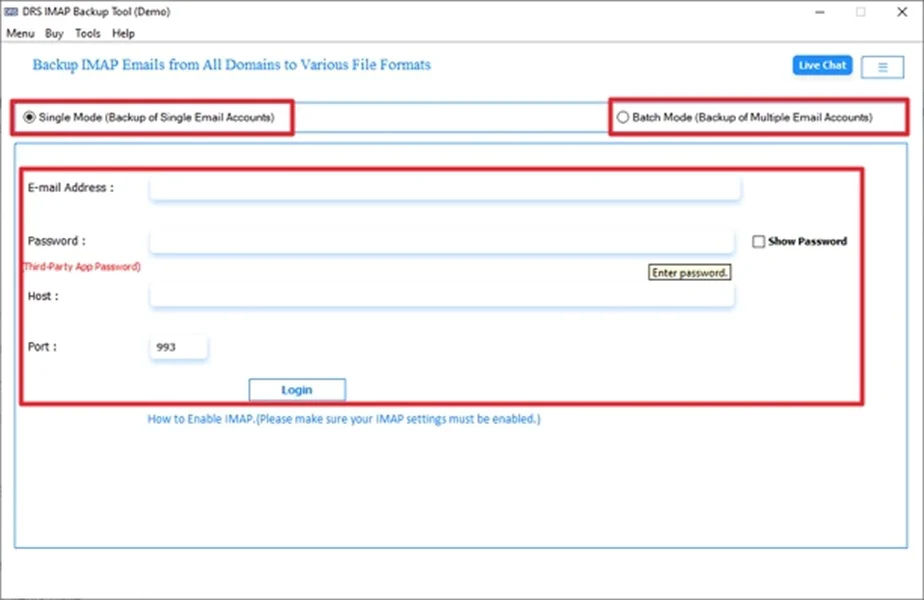Open the How to Enable IMAP link
924x600 pixels.
(344, 419)
